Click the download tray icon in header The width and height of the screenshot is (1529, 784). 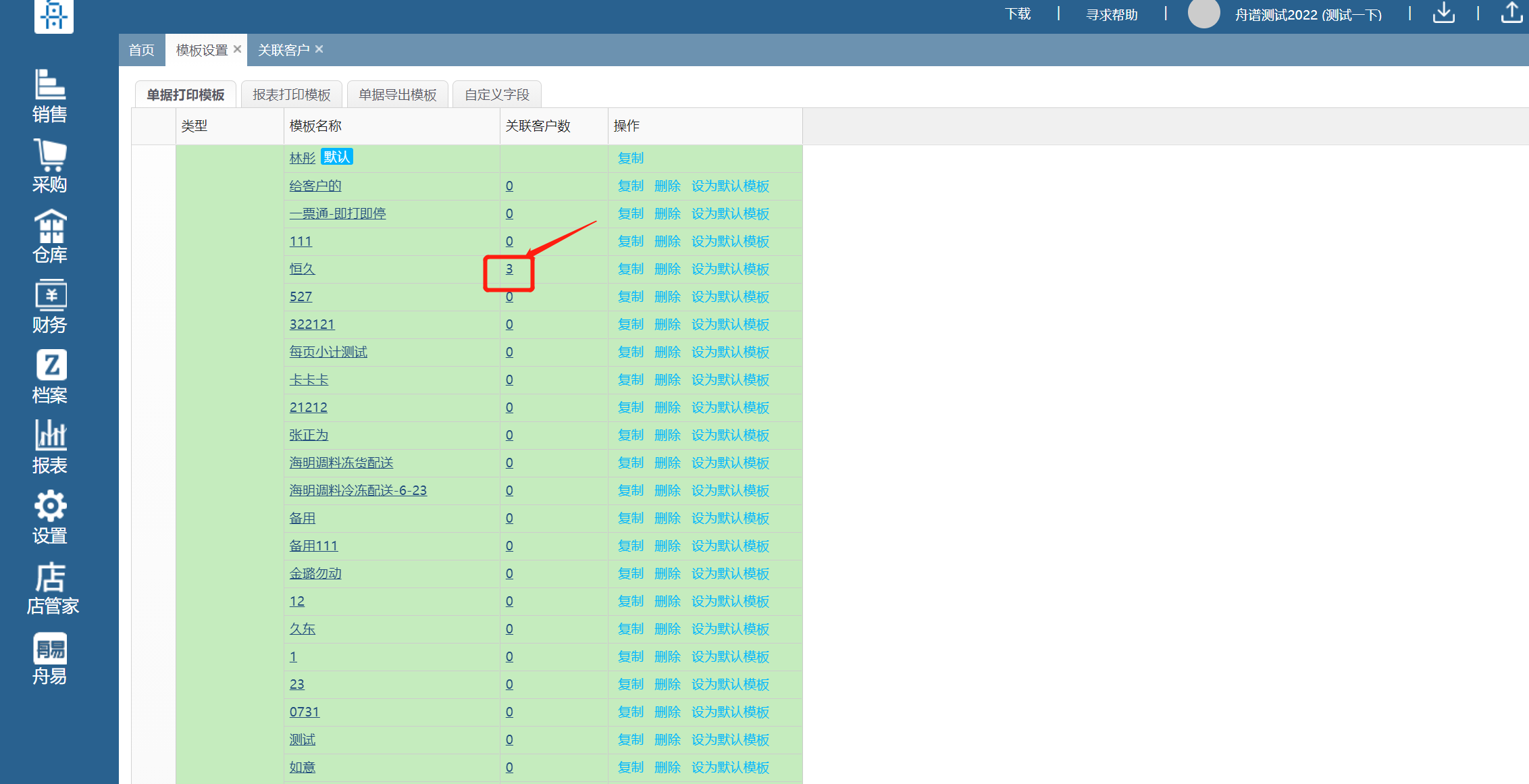click(x=1444, y=13)
